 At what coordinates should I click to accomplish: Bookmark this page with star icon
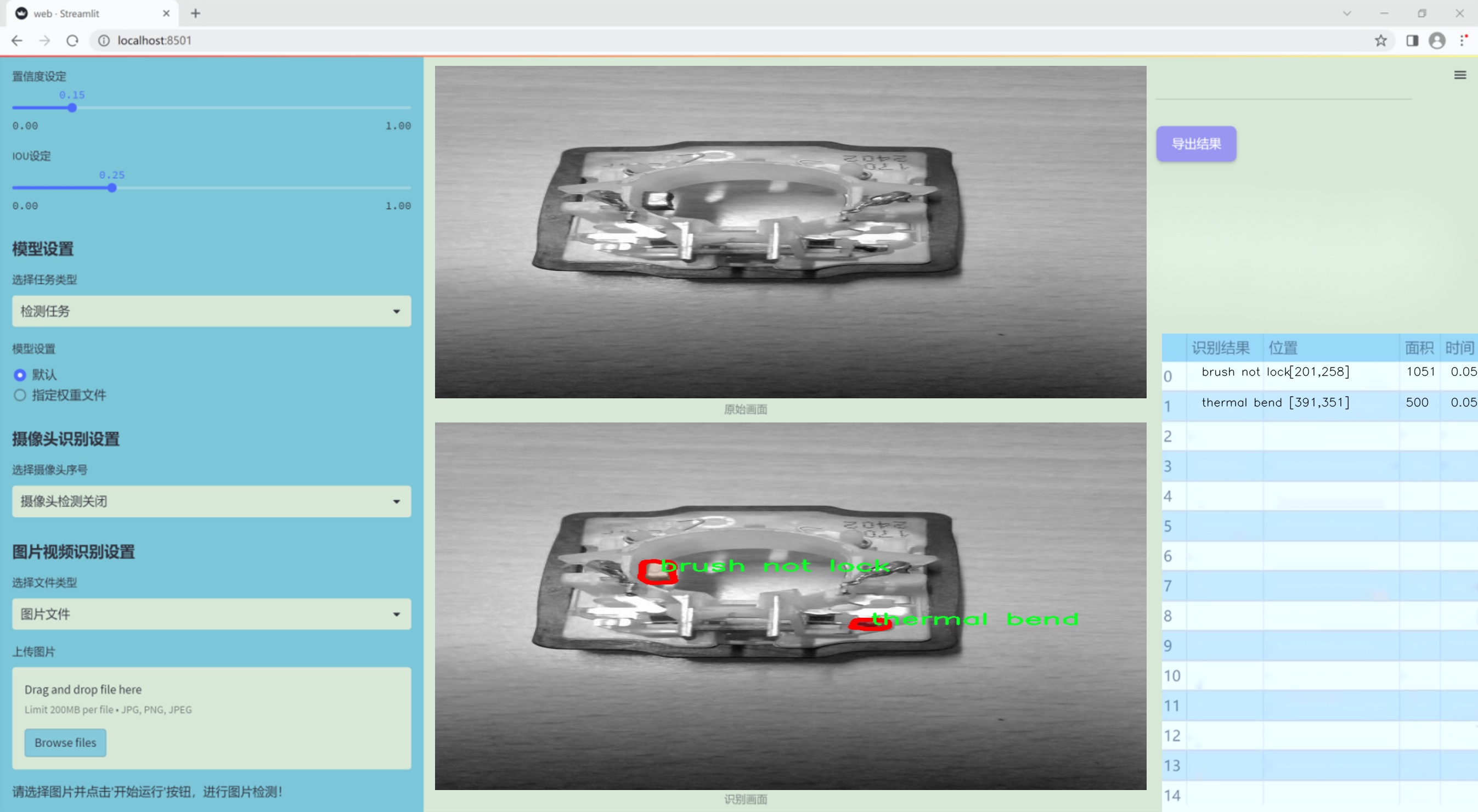[x=1380, y=41]
